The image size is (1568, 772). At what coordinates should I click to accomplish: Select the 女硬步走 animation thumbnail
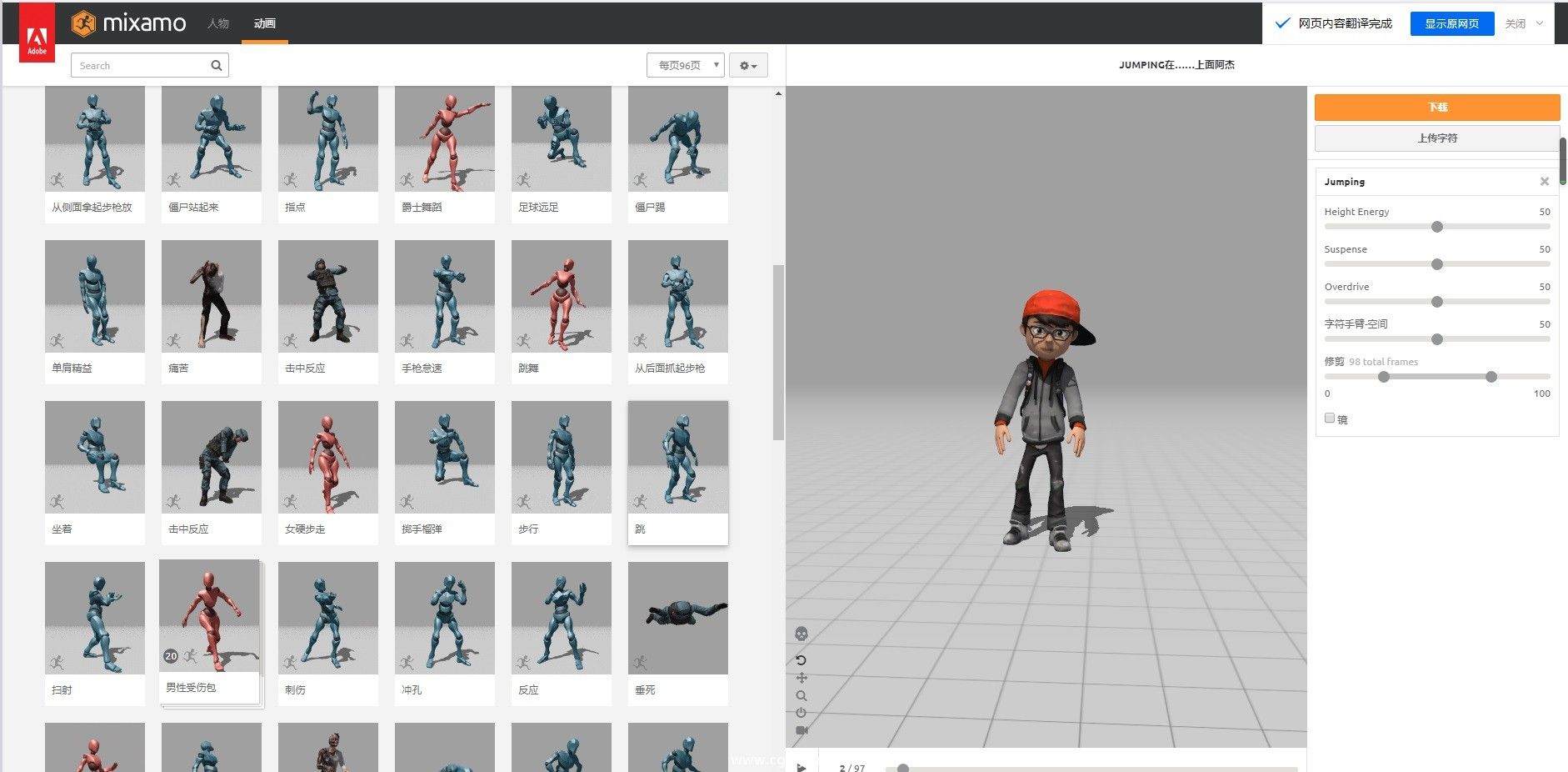click(x=328, y=457)
